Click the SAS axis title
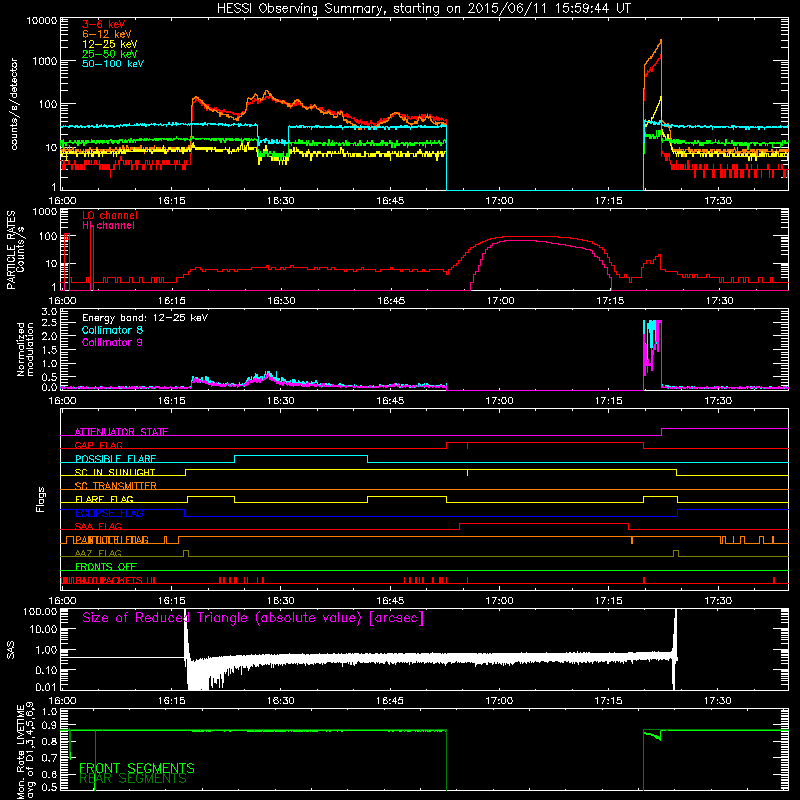Viewport: 800px width, 800px height. pyautogui.click(x=10, y=650)
